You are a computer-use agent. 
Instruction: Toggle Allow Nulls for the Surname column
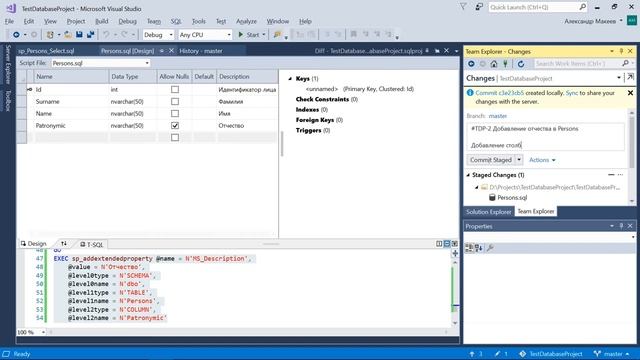coord(175,101)
